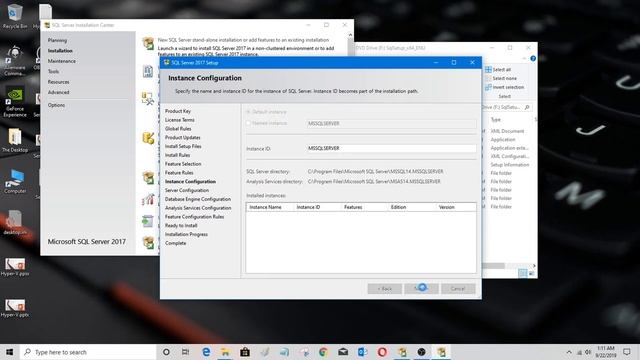Open the Computer desktop icon
Image resolution: width=640 pixels, height=360 pixels.
tap(15, 181)
